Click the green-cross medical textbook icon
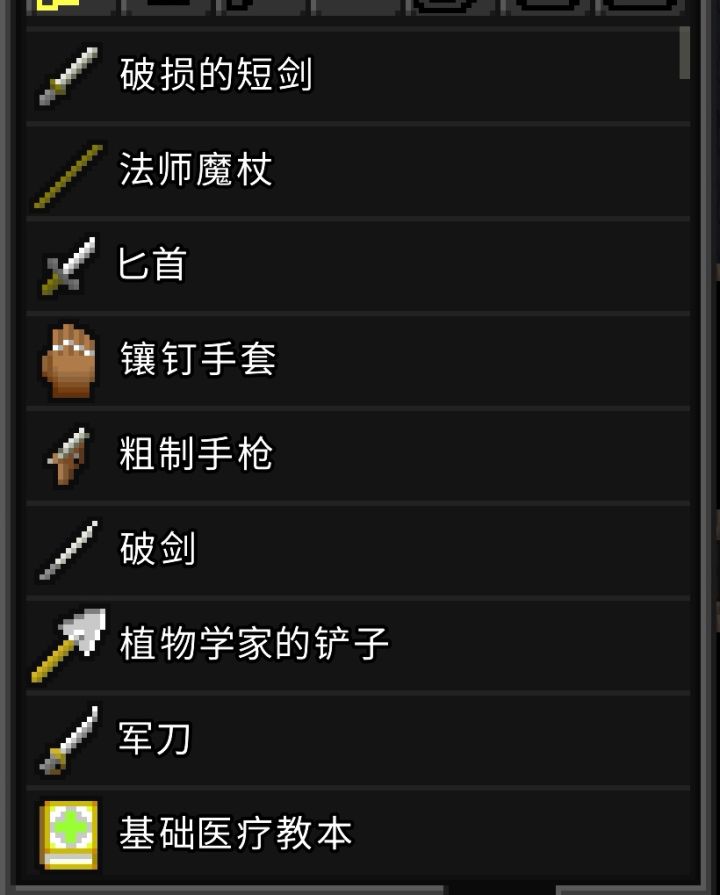The width and height of the screenshot is (720, 895). click(x=69, y=835)
